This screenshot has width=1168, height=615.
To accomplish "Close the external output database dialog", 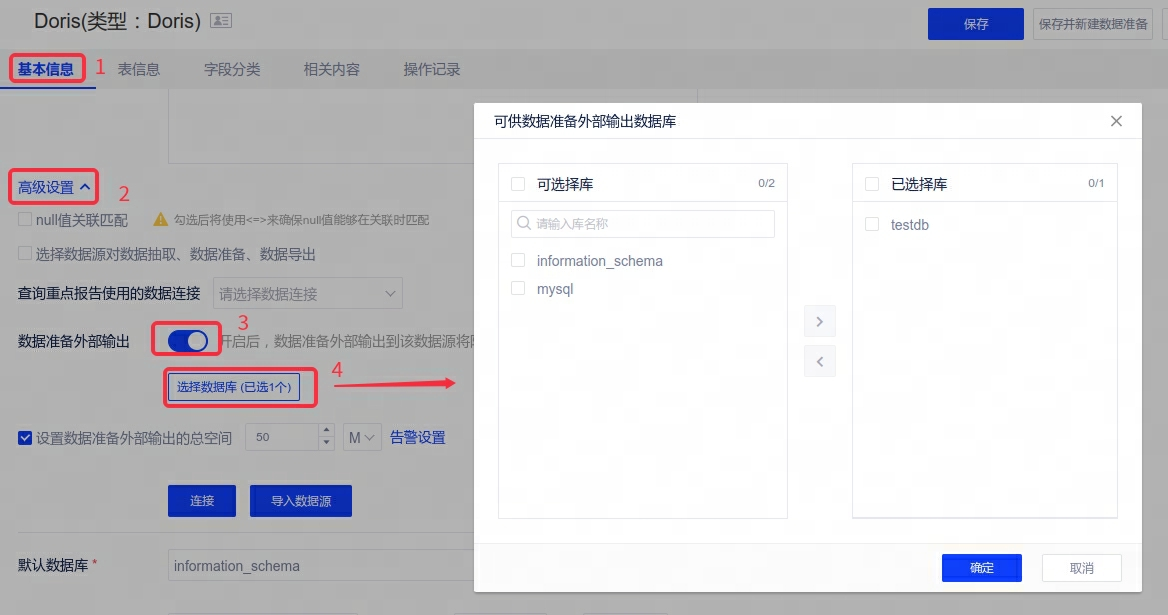I will (1117, 121).
